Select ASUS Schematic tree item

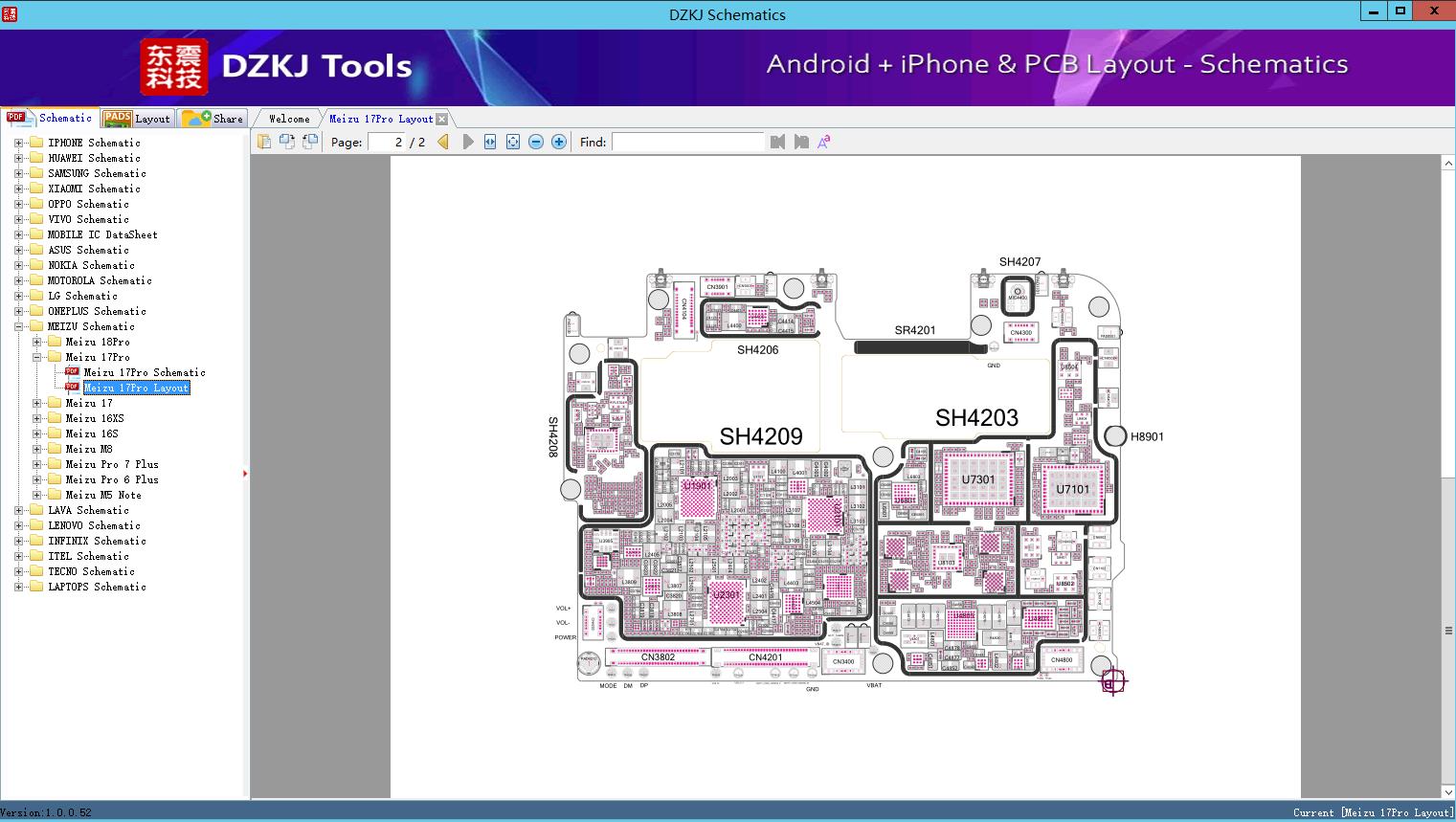pyautogui.click(x=88, y=250)
